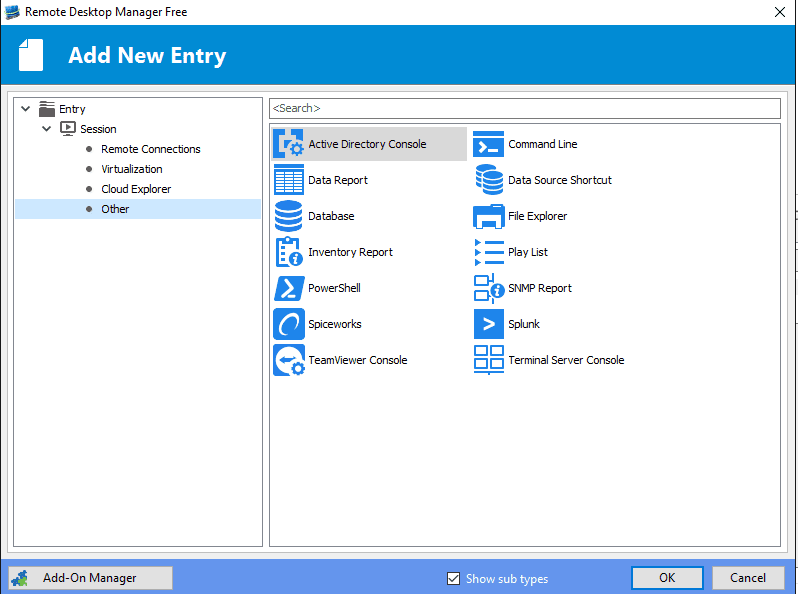Click the Database label
The image size is (798, 594).
pos(331,216)
